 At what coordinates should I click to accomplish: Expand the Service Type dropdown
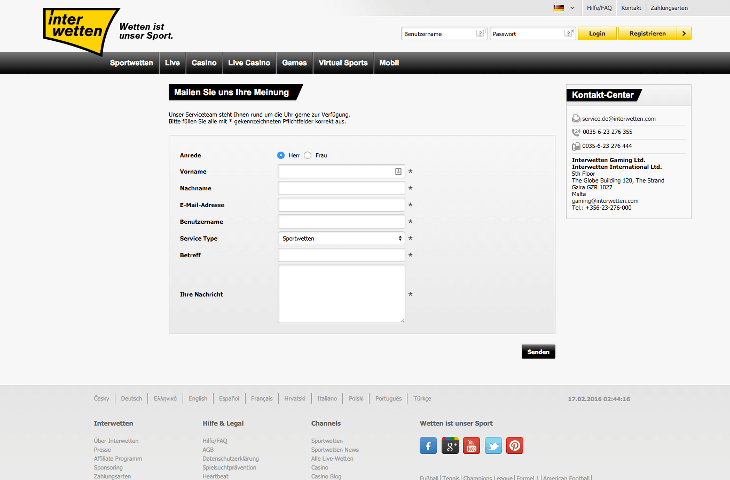(341, 239)
